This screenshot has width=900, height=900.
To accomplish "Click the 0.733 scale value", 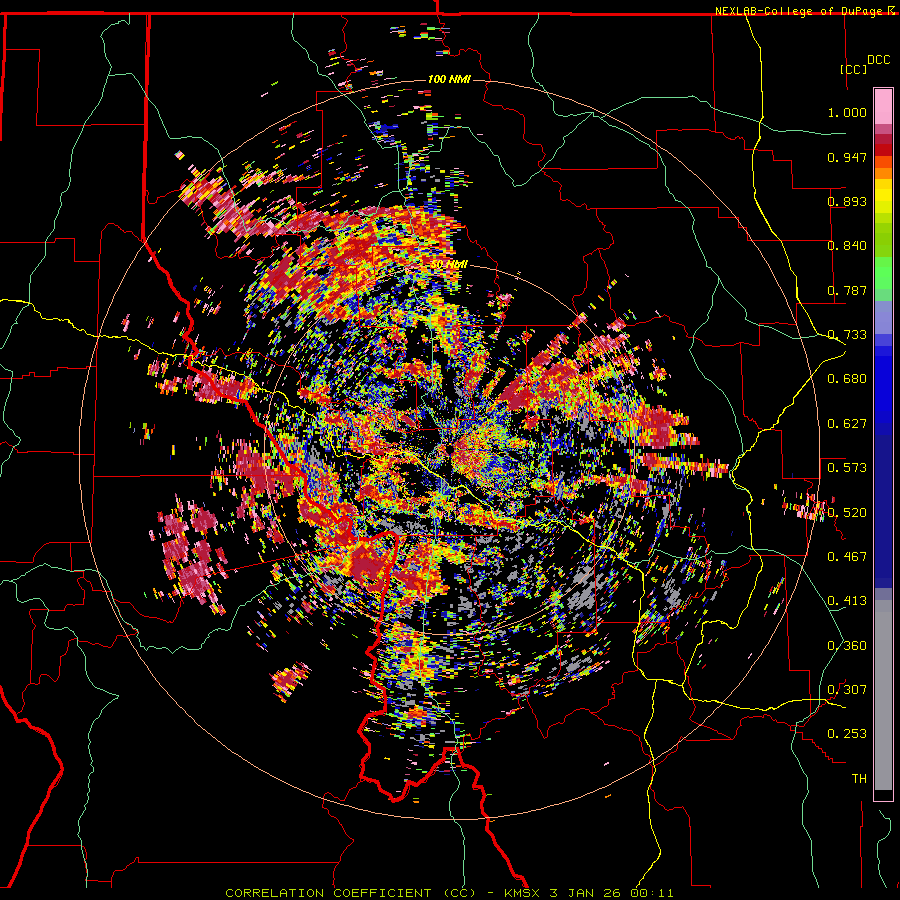I will click(847, 335).
